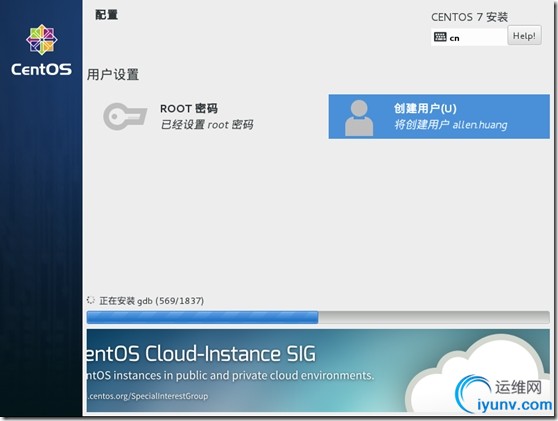Click the 正在安装 gdb (569/1837) status text
Image resolution: width=558 pixels, height=421 pixels.
152,301
